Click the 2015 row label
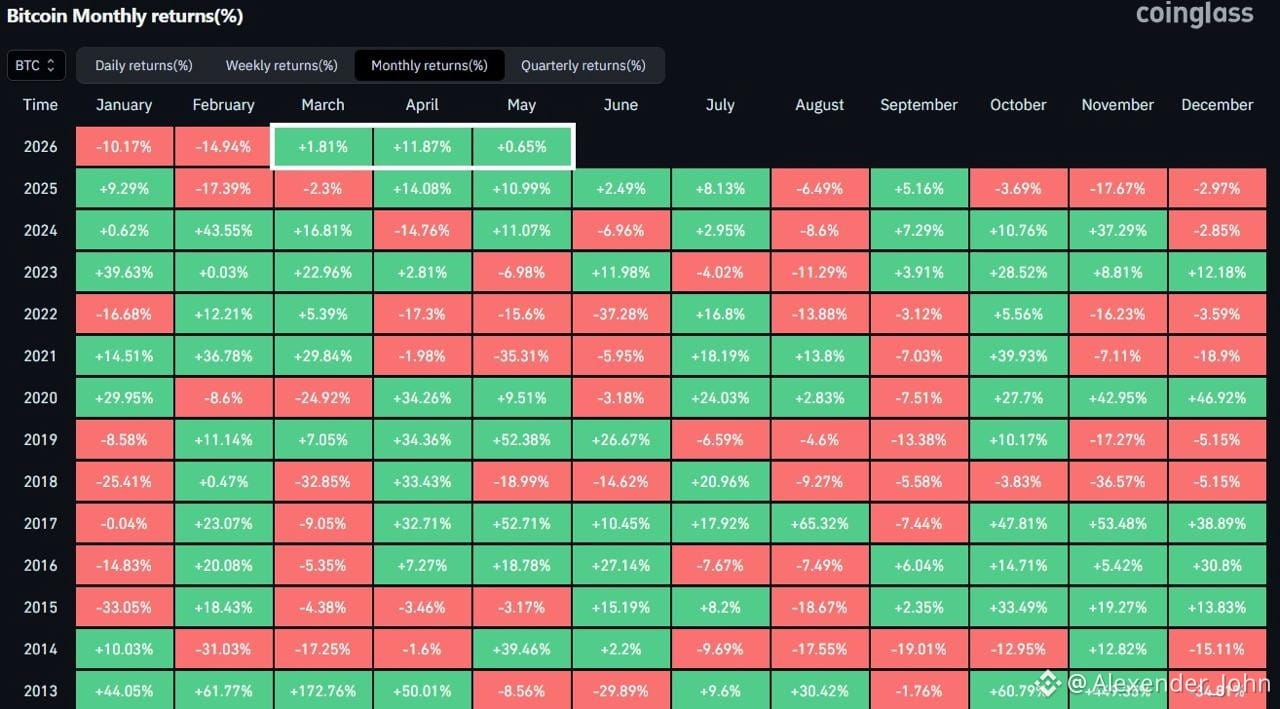The width and height of the screenshot is (1280, 709). tap(40, 608)
